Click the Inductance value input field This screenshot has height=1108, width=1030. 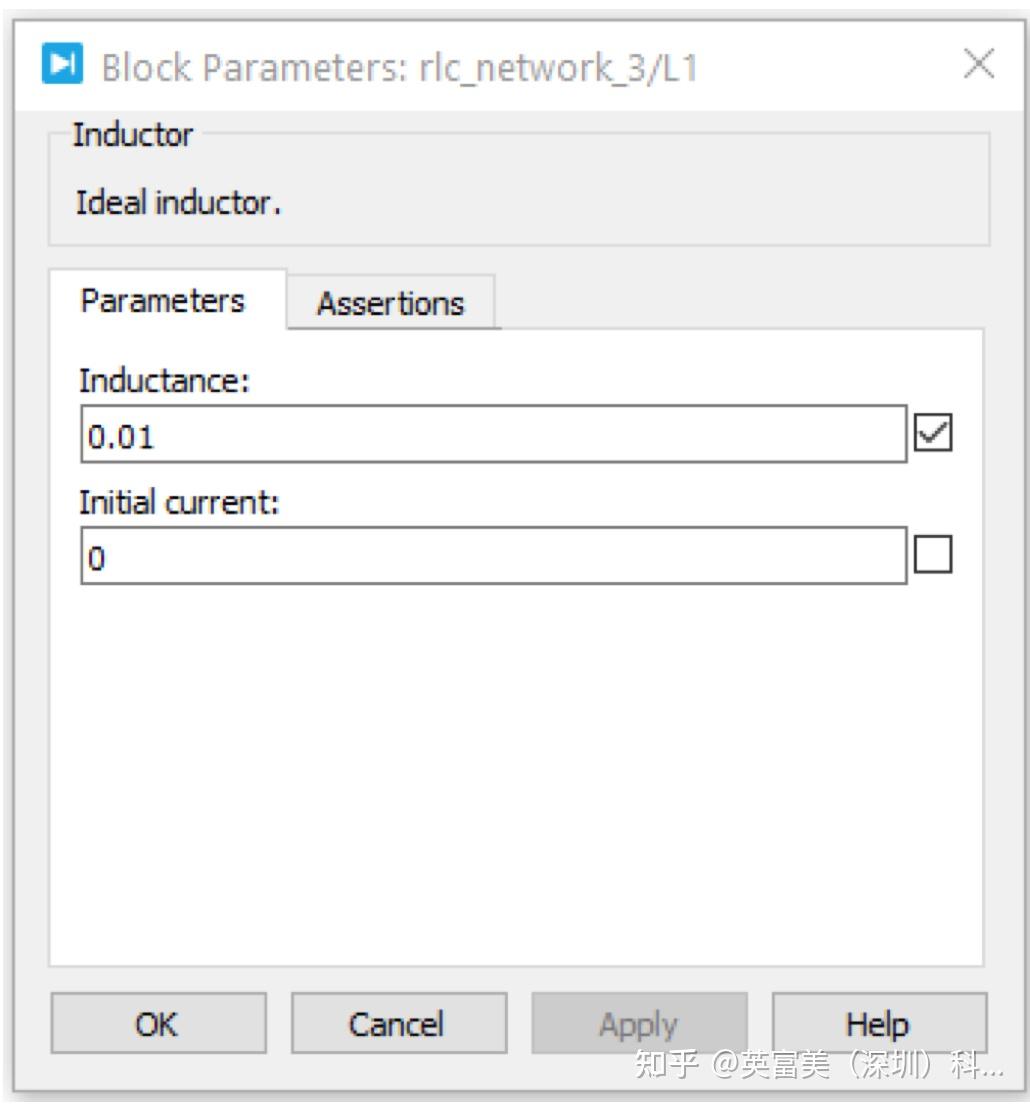click(x=493, y=435)
